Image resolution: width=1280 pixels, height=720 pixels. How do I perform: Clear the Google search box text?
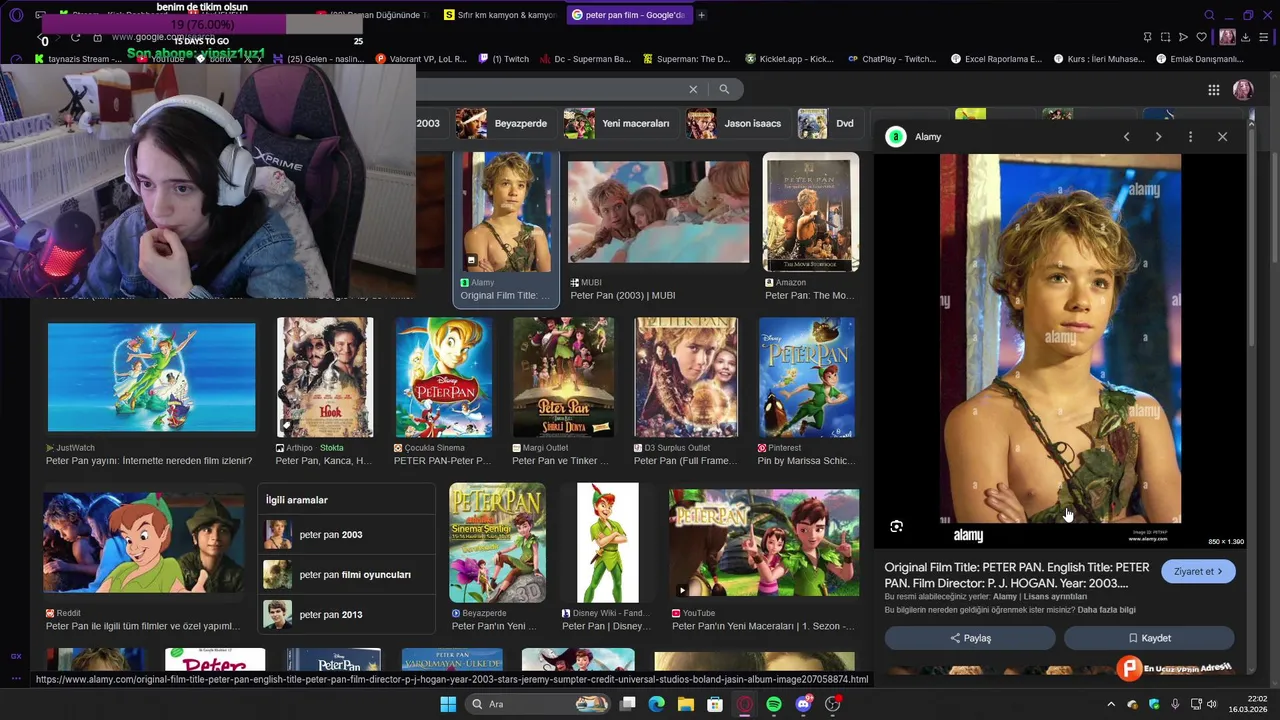click(x=693, y=89)
